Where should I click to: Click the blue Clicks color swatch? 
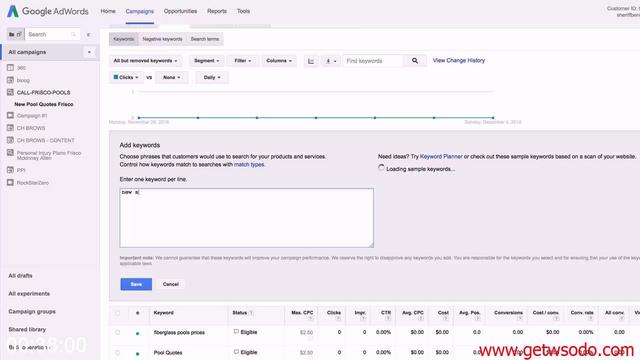(116, 77)
